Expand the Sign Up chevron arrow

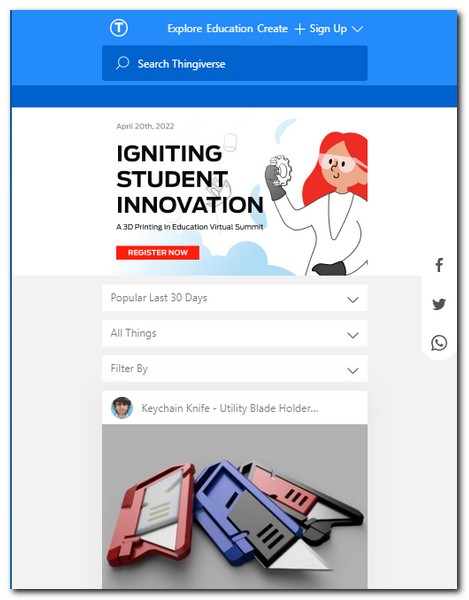(x=357, y=29)
